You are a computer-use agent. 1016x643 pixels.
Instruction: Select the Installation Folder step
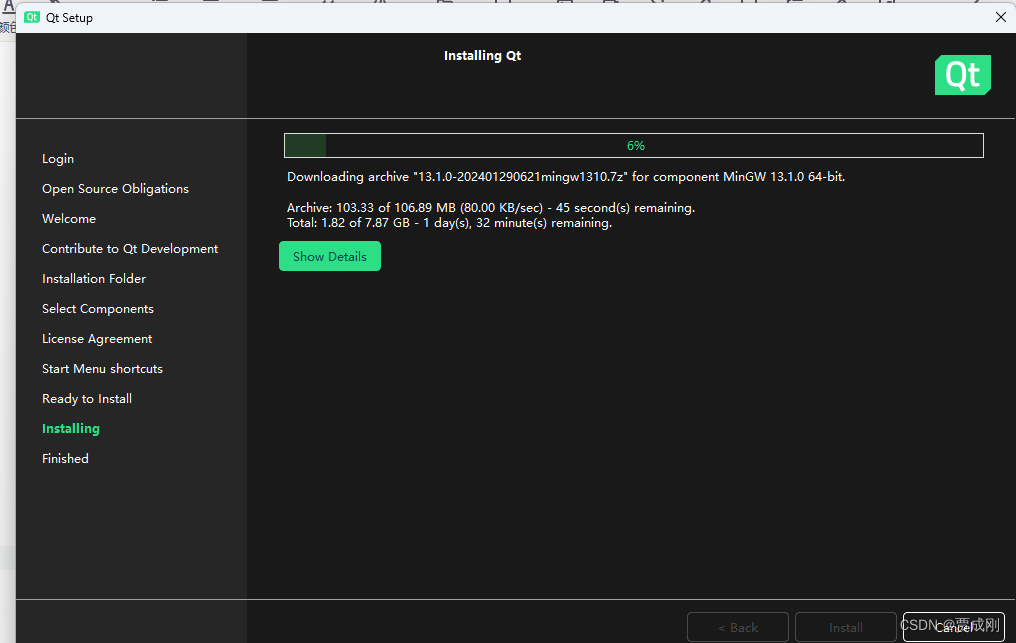pos(94,279)
